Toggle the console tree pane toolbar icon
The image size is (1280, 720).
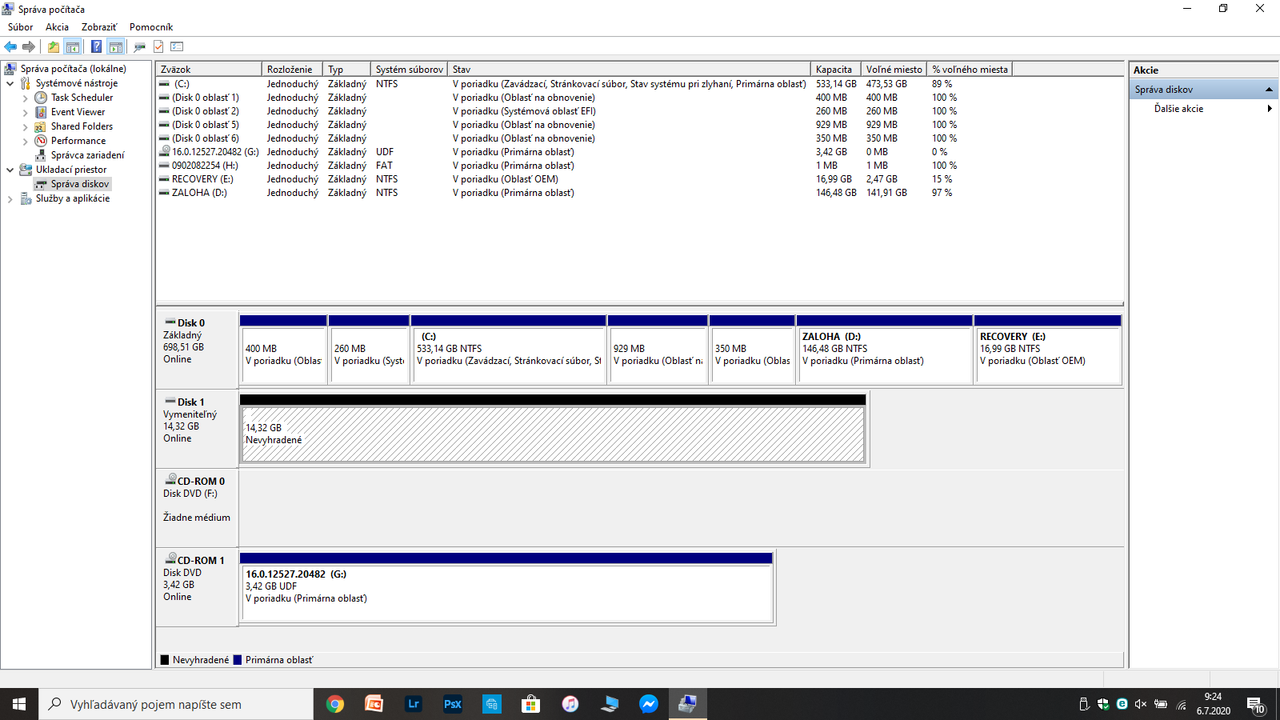[x=72, y=47]
